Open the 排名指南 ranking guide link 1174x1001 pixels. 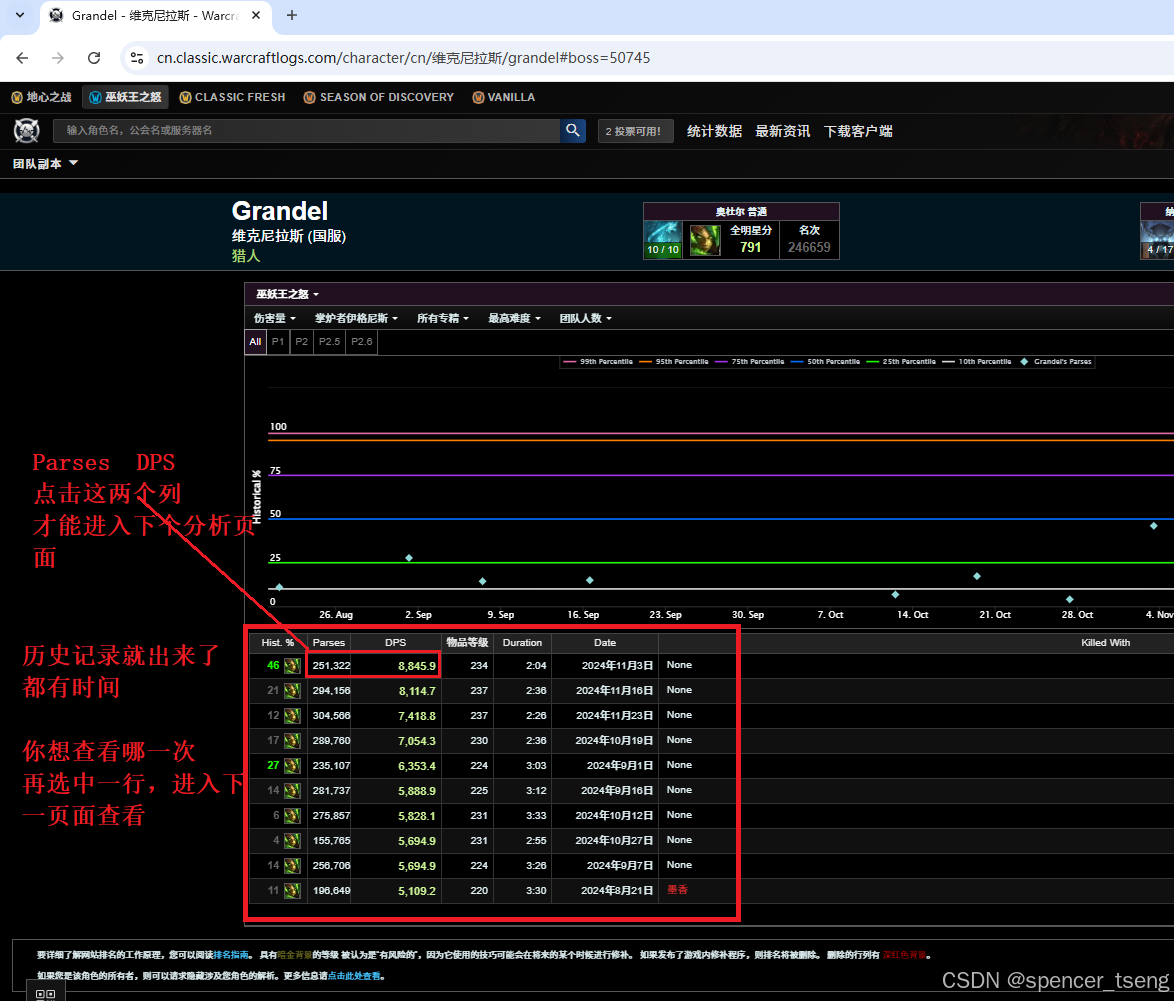(231, 955)
